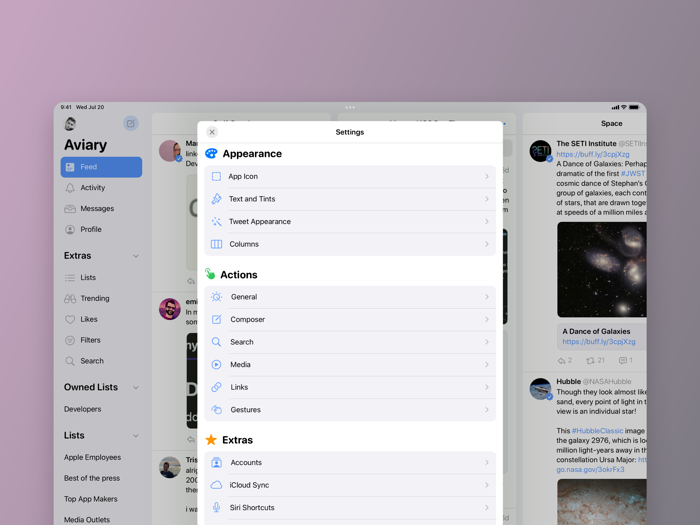This screenshot has width=700, height=525.
Task: Close the Settings dialog
Action: click(x=212, y=132)
